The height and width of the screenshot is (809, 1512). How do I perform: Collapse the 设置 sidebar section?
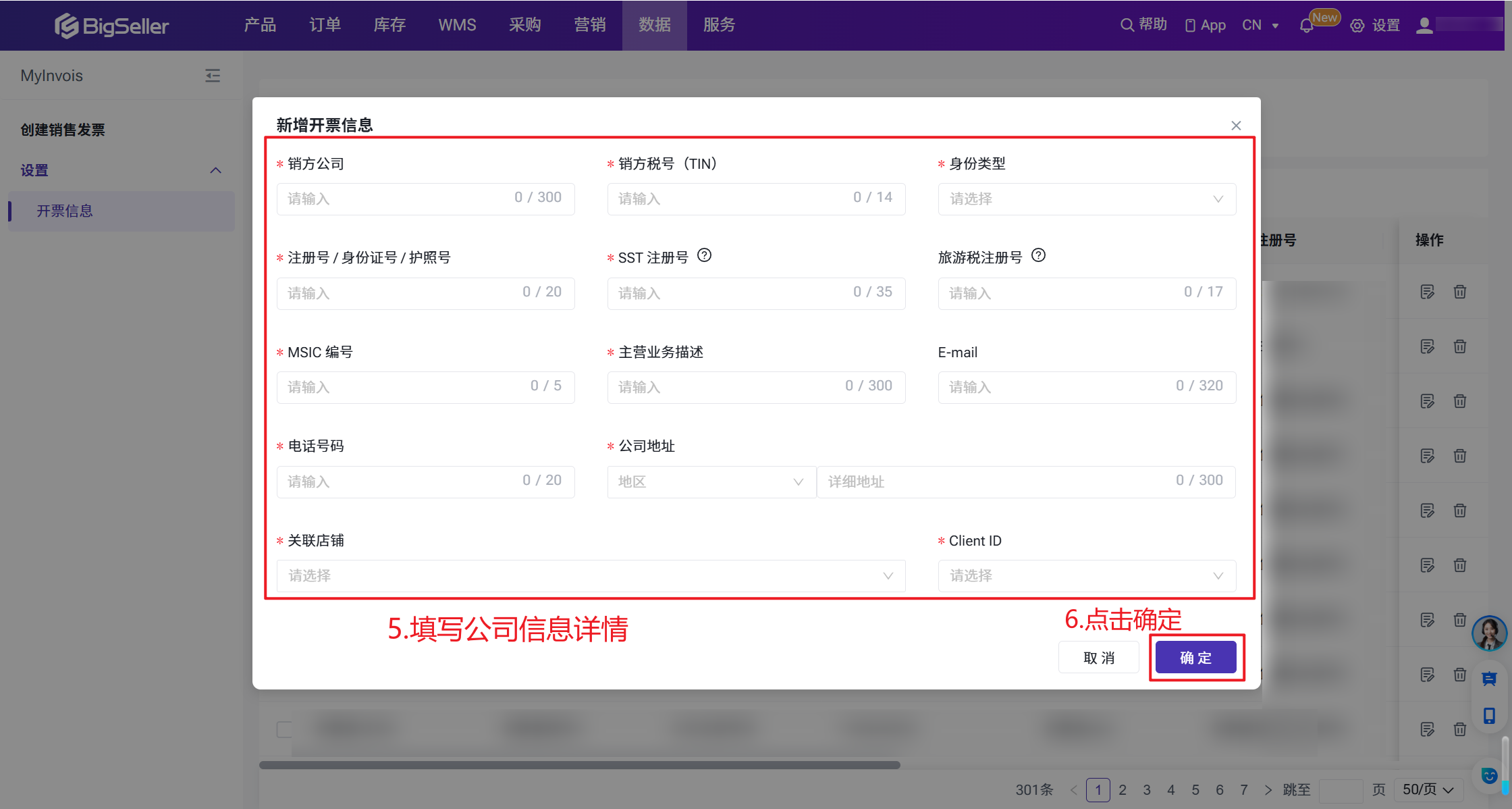[x=215, y=170]
